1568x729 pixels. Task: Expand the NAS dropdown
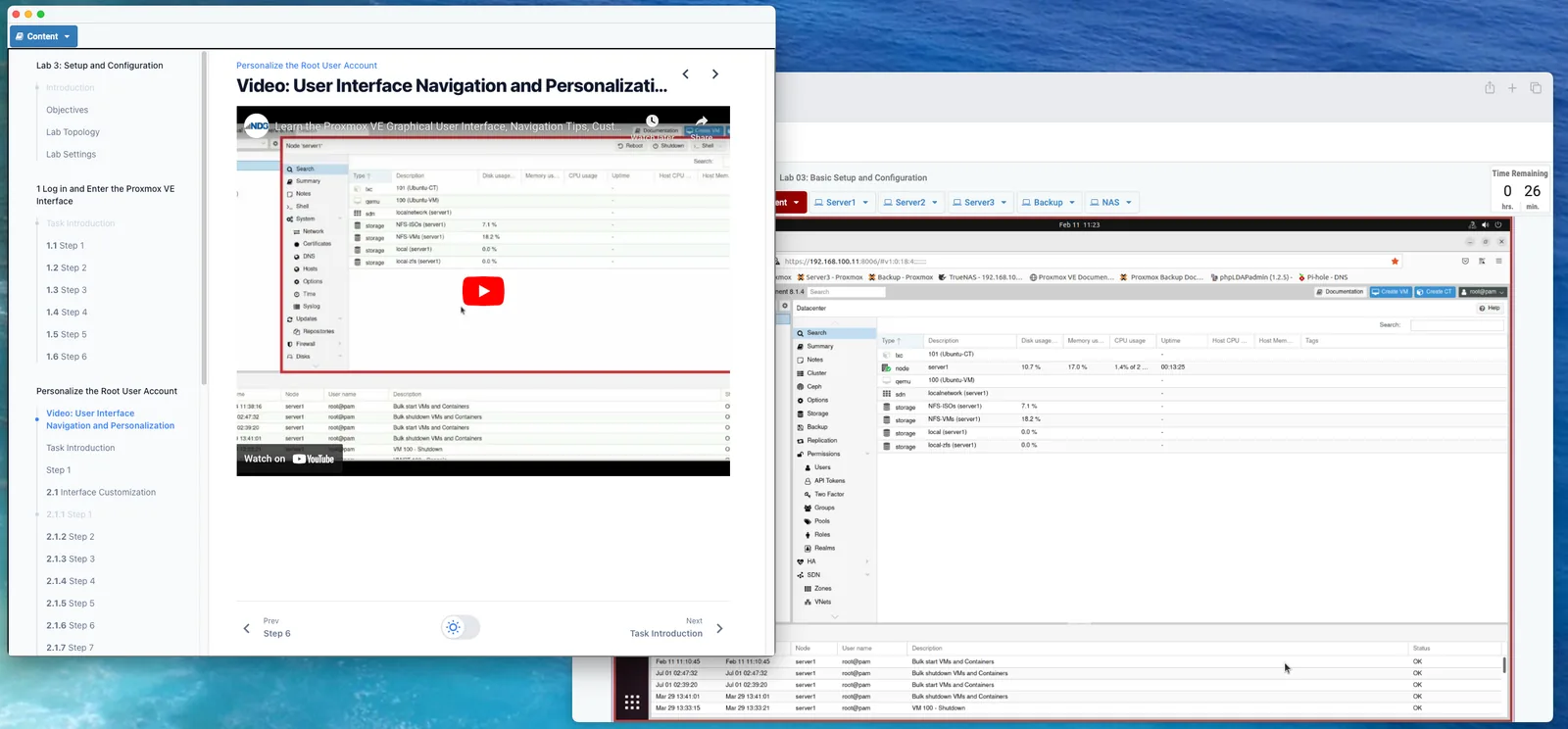1110,203
